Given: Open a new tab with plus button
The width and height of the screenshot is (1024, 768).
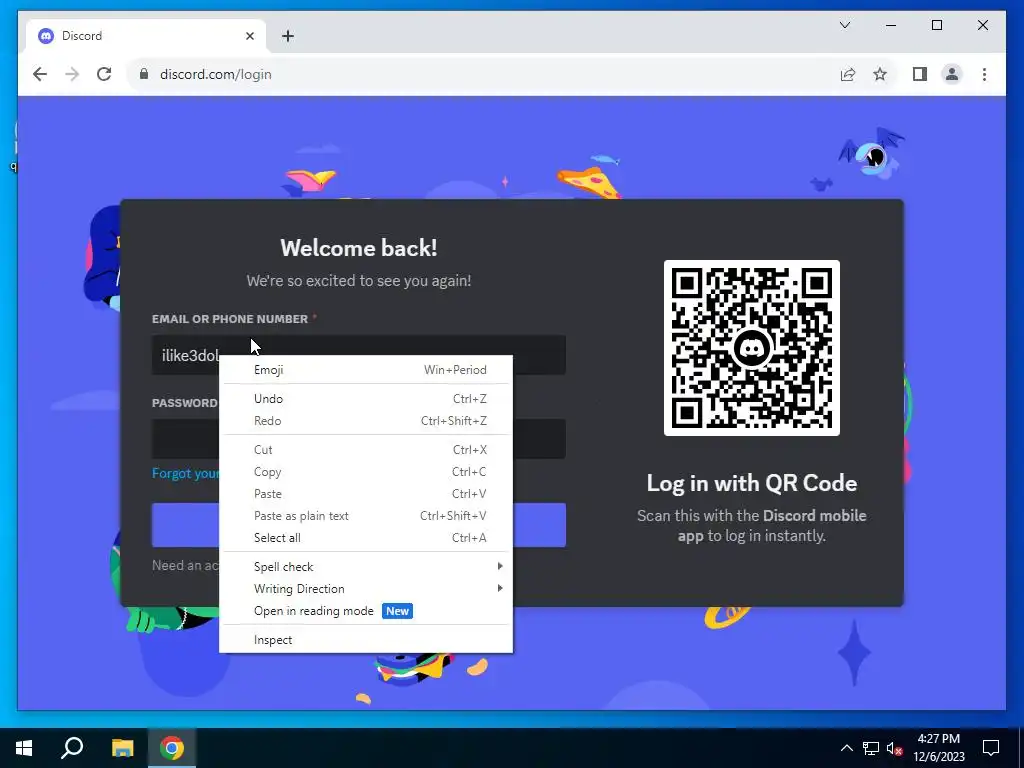Looking at the screenshot, I should [x=288, y=36].
